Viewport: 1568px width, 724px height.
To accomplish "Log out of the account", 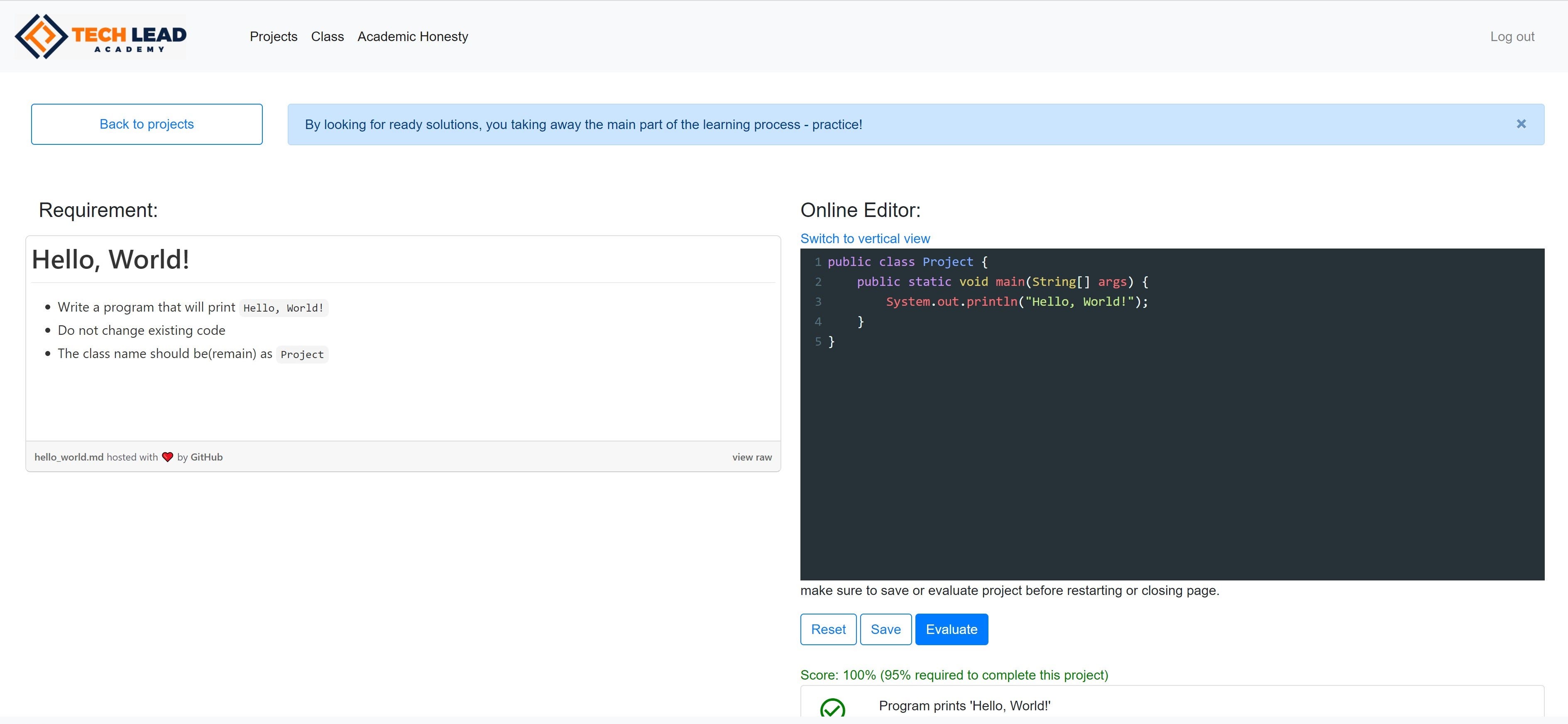I will pos(1512,37).
